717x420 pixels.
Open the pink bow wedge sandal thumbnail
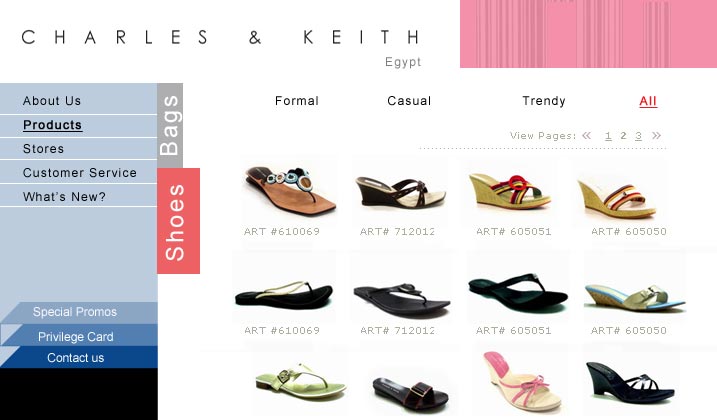tap(520, 382)
